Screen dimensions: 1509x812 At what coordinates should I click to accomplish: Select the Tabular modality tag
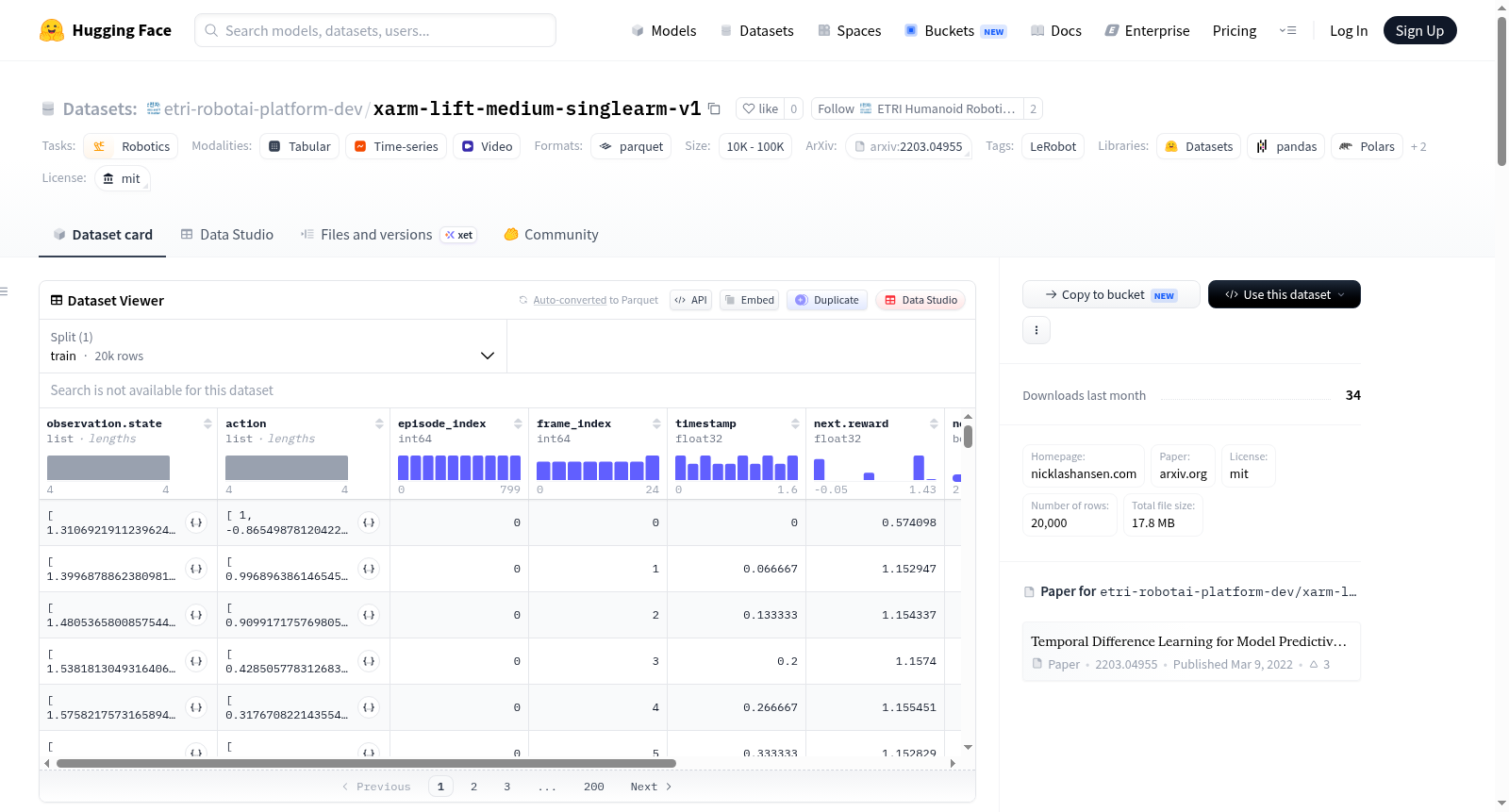point(300,146)
